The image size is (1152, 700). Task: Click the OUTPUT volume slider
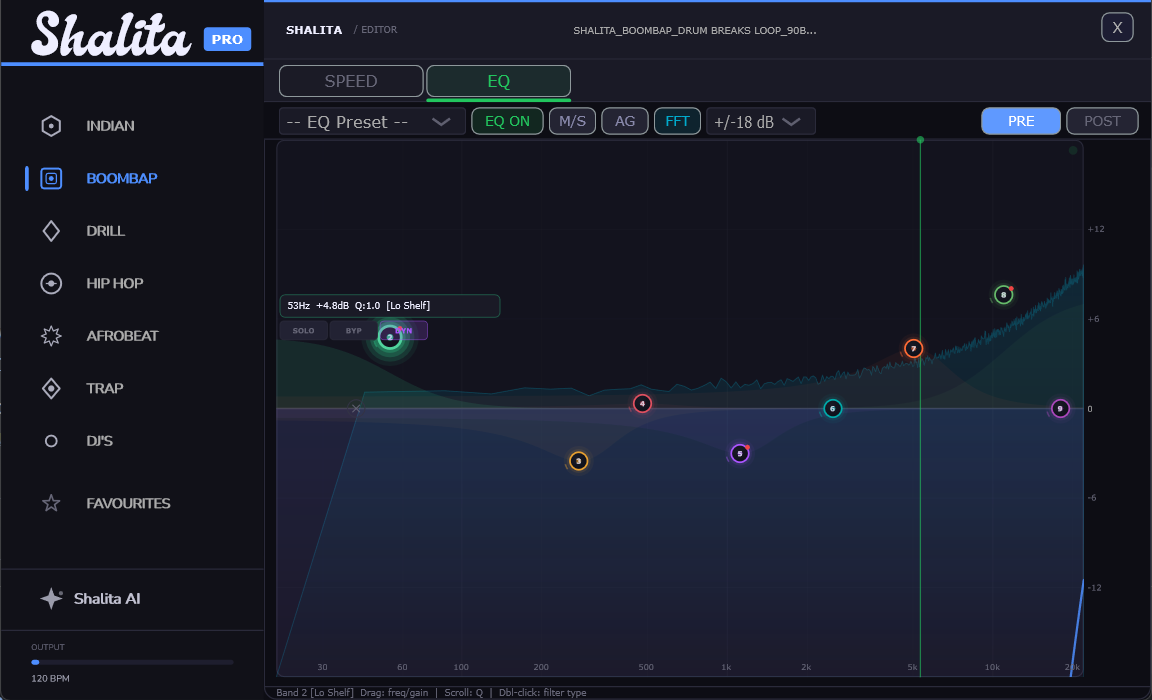click(x=132, y=663)
